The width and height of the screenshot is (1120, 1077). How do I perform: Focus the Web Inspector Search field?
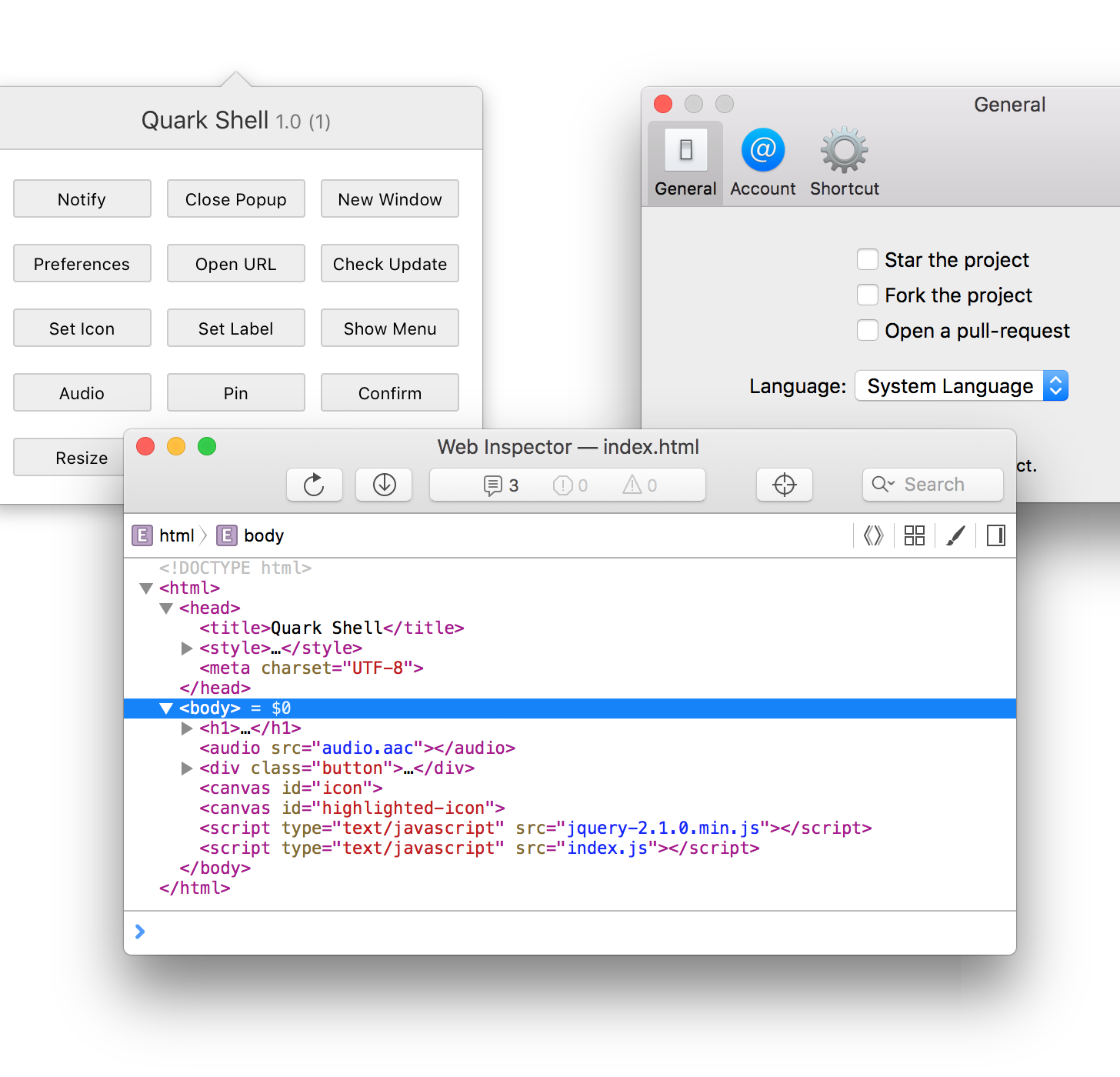coord(933,485)
